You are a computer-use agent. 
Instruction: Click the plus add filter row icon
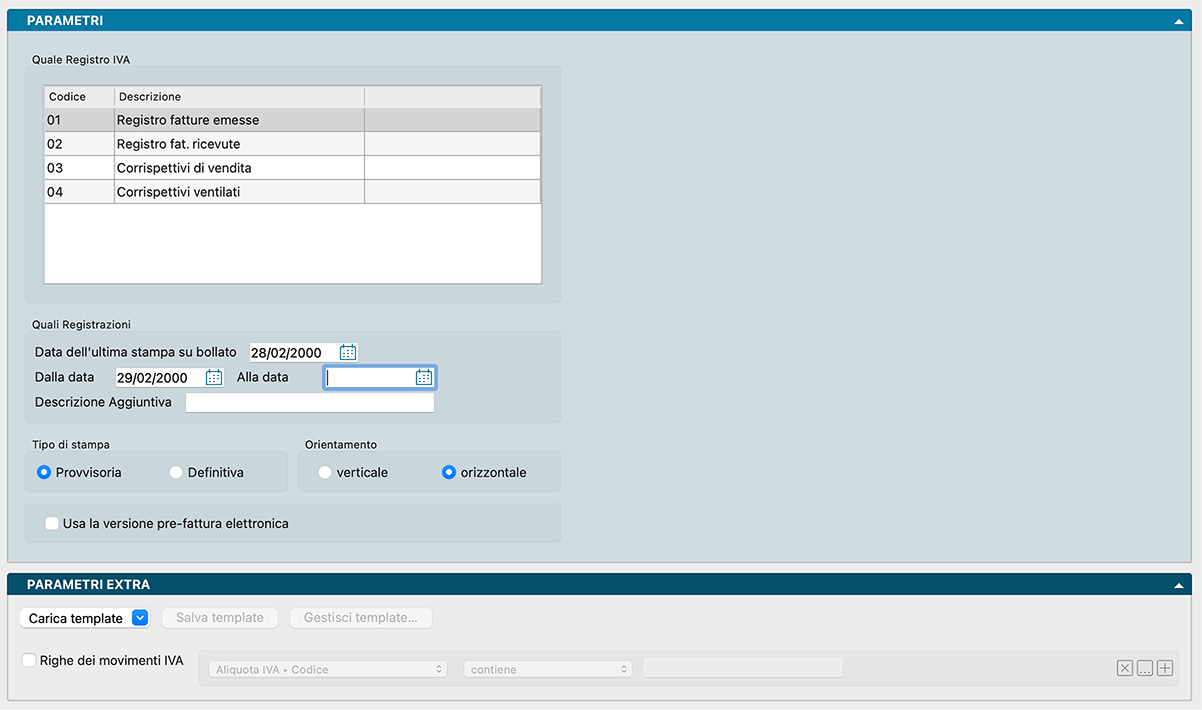point(1164,669)
